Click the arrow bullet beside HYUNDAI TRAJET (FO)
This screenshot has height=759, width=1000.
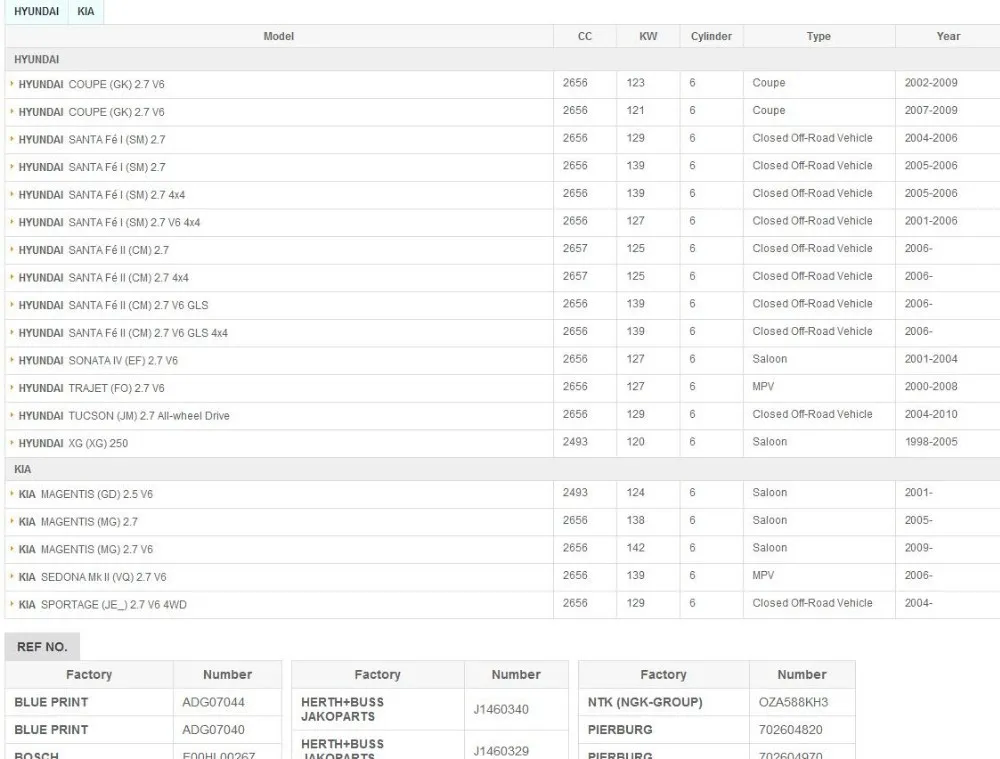click(11, 387)
